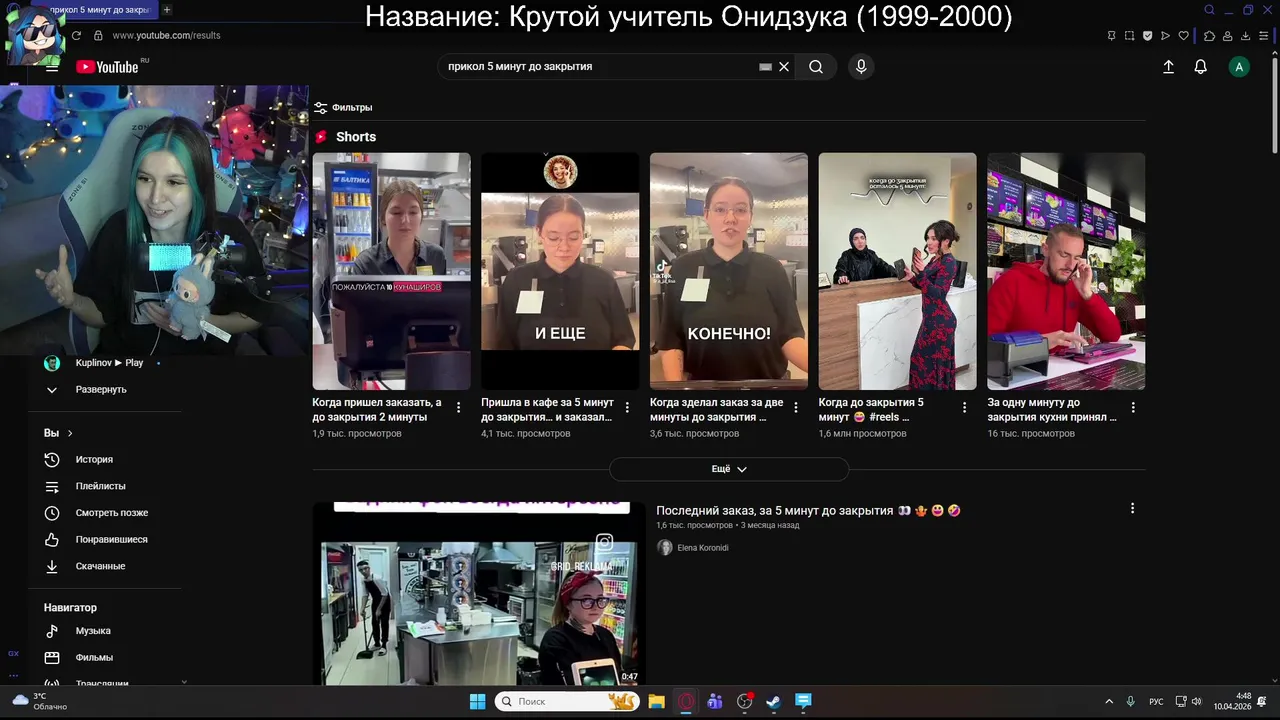Open Steam from the taskbar
Screen dimensions: 1280x720
[773, 702]
